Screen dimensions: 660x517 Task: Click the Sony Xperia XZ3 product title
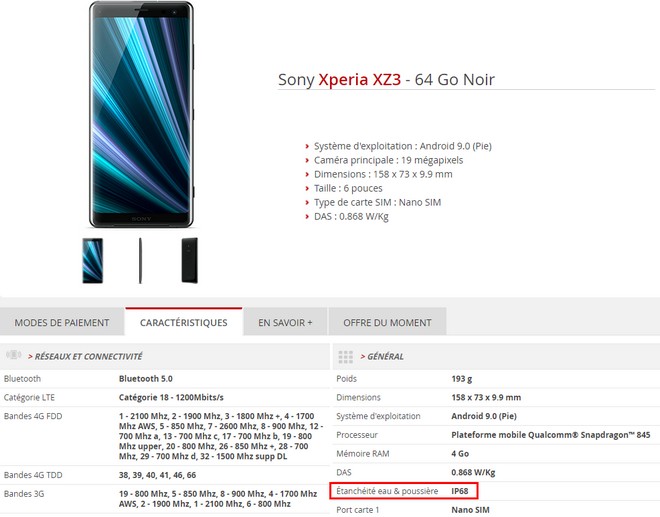386,80
